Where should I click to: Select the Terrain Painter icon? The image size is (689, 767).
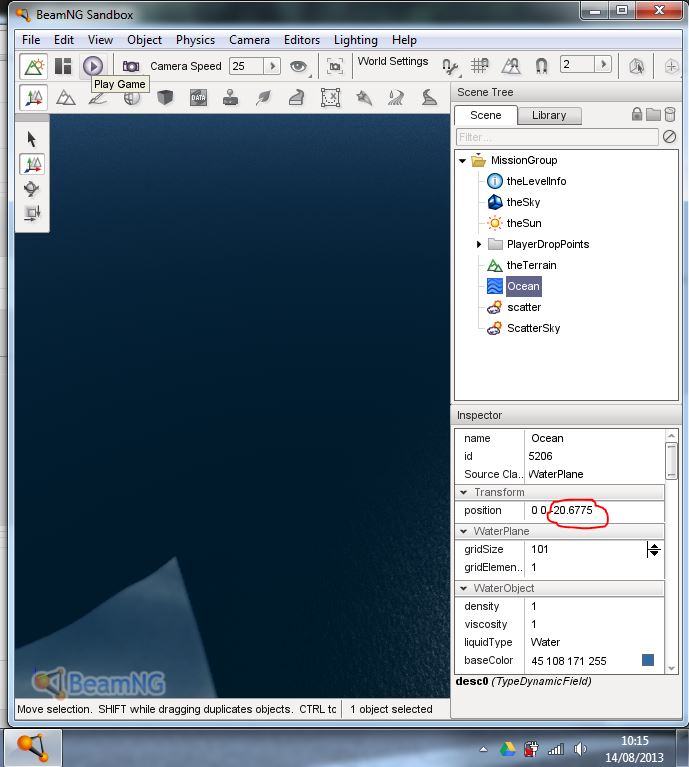(x=98, y=98)
